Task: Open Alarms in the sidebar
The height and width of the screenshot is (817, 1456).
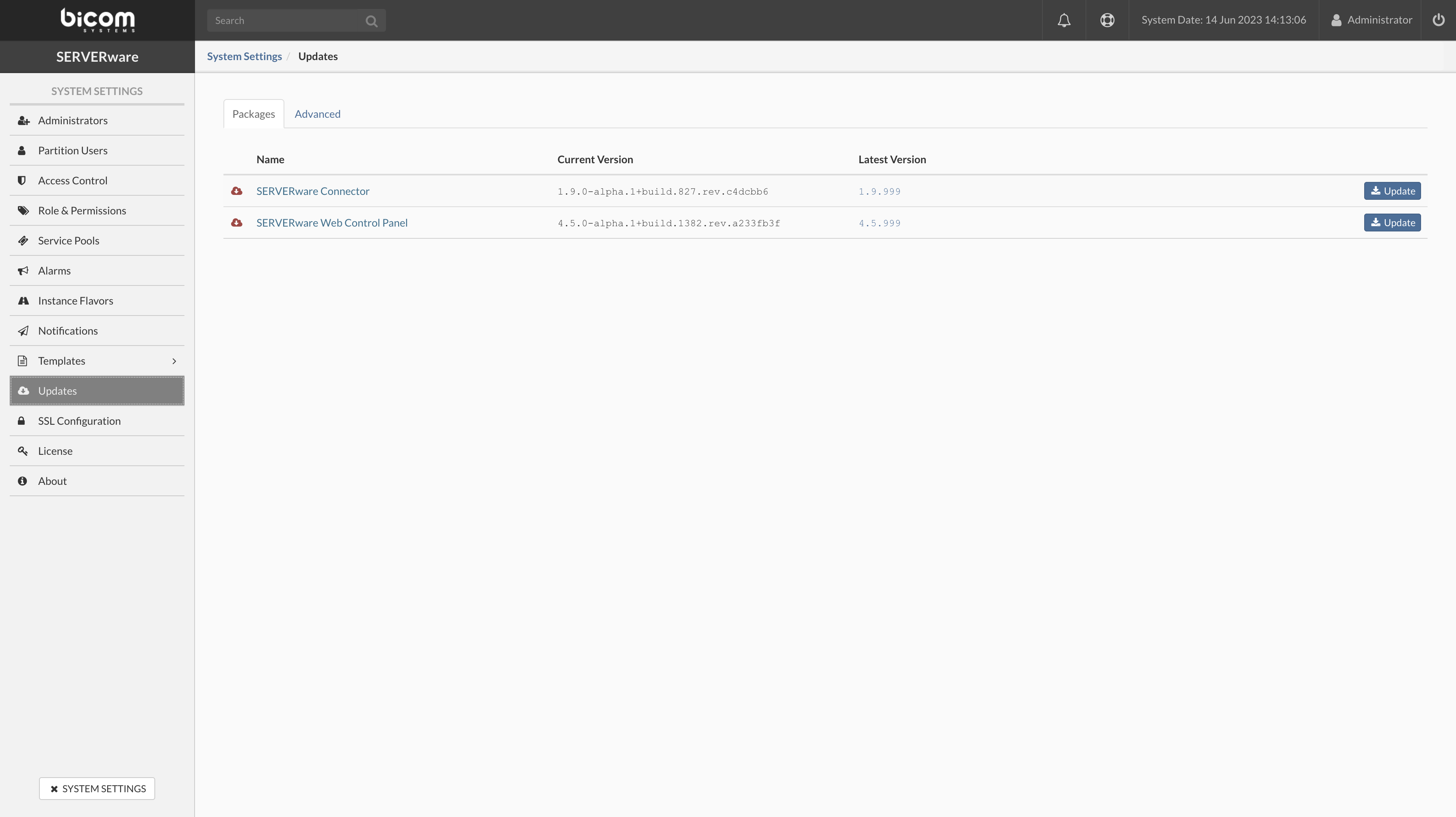Action: tap(54, 270)
